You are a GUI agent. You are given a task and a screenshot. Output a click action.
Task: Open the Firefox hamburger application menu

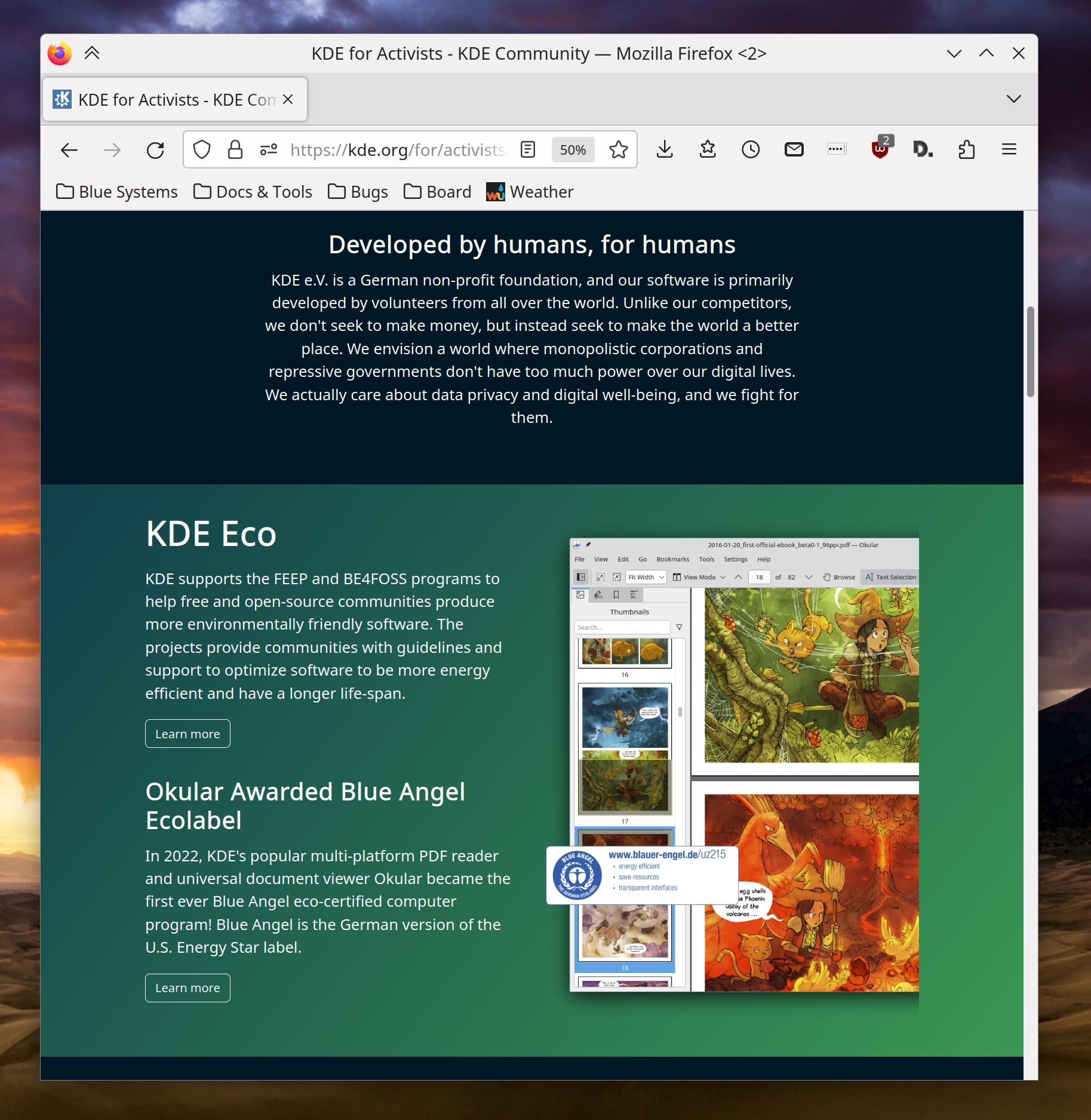tap(1009, 150)
